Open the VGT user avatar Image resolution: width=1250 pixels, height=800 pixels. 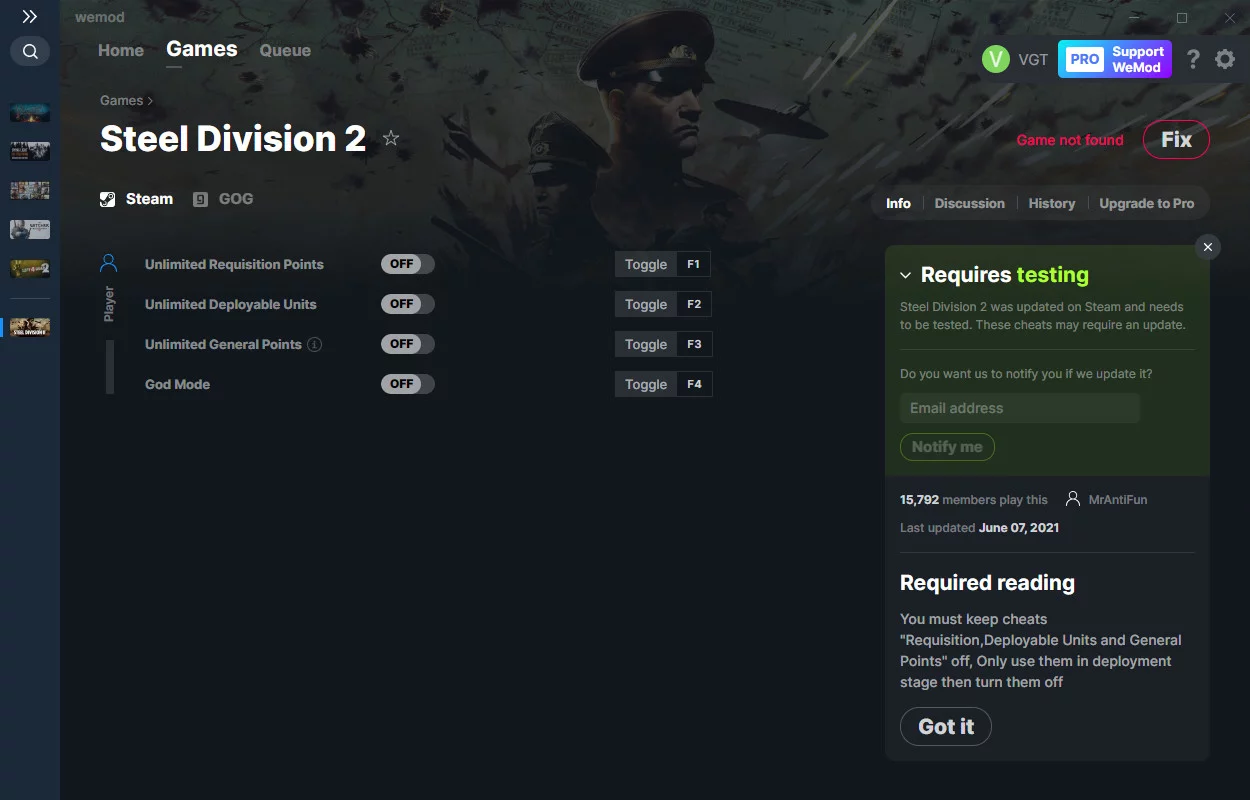[x=996, y=59]
